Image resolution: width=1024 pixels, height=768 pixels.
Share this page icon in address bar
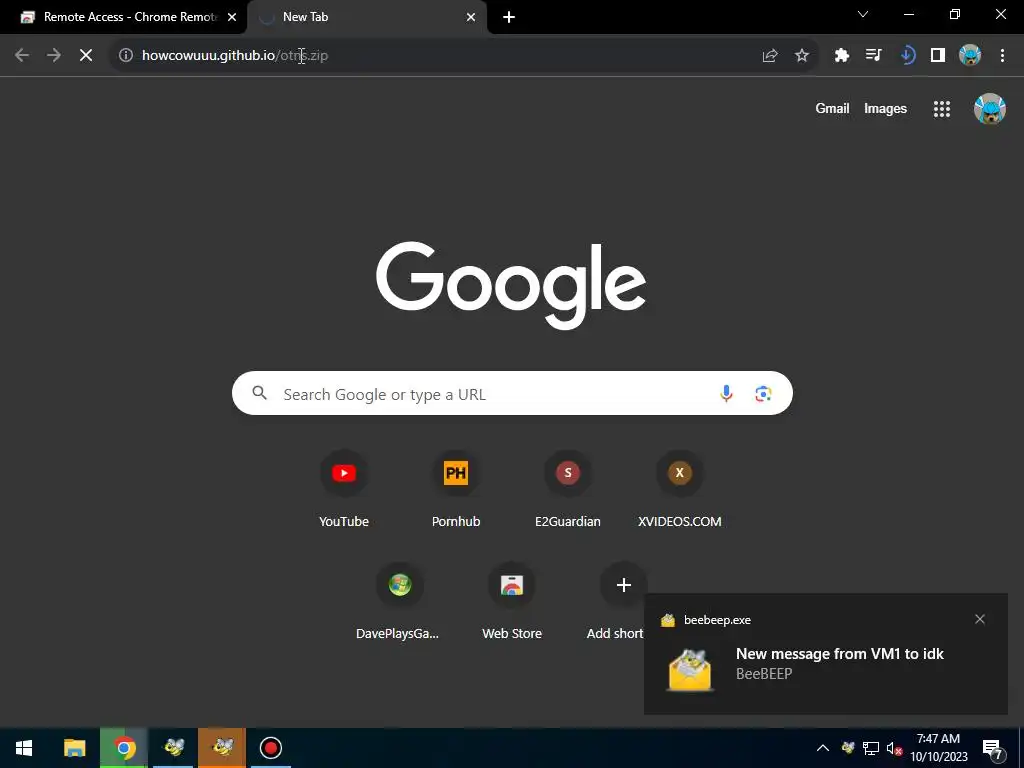770,56
